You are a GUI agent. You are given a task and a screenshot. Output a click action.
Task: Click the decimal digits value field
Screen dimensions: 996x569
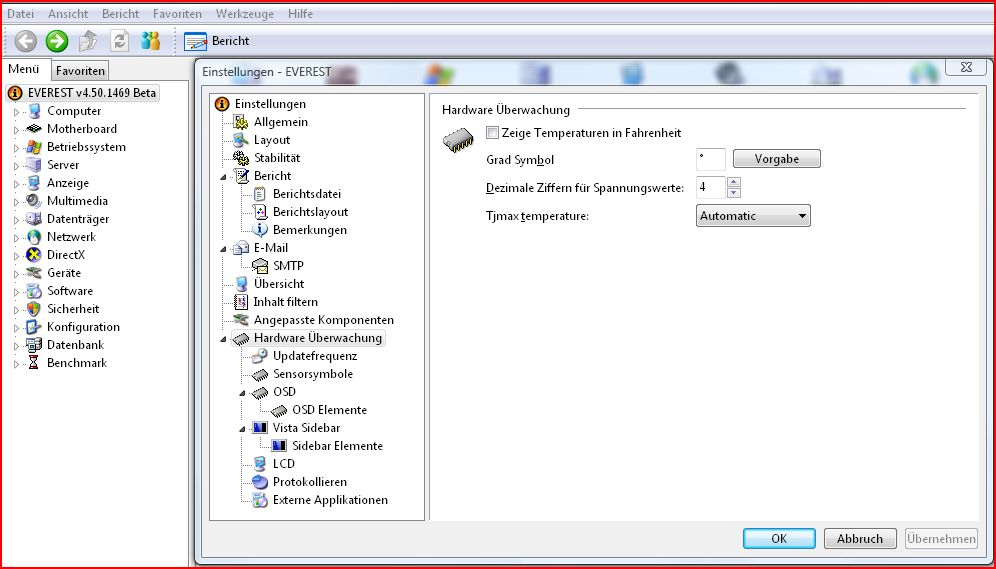point(710,187)
